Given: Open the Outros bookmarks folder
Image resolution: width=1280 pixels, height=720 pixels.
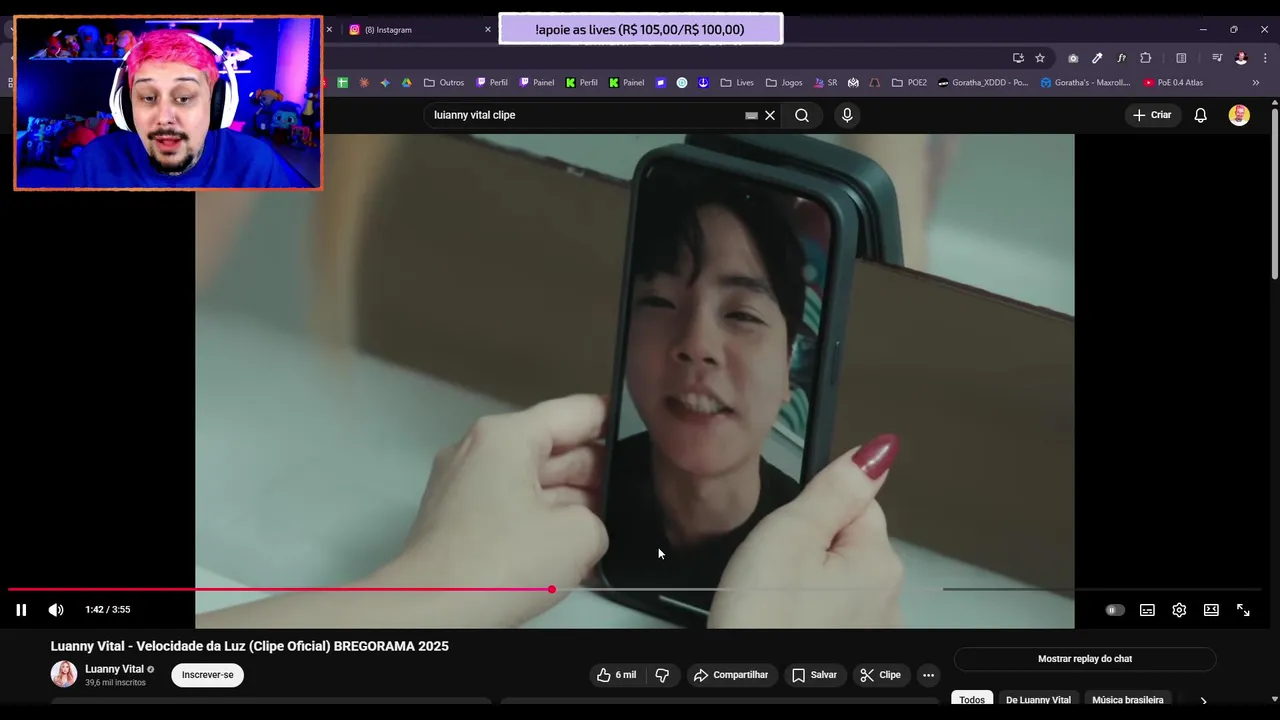Looking at the screenshot, I should pyautogui.click(x=444, y=83).
